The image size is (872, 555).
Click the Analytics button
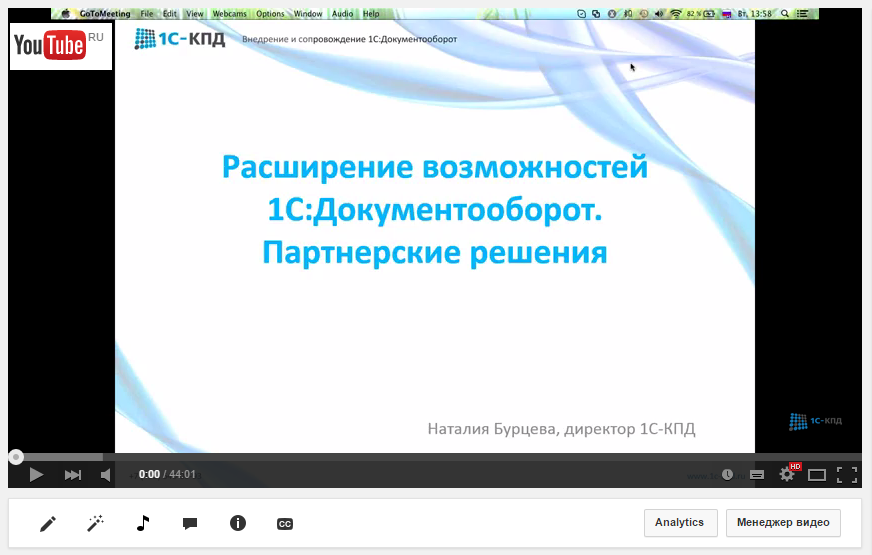(681, 523)
